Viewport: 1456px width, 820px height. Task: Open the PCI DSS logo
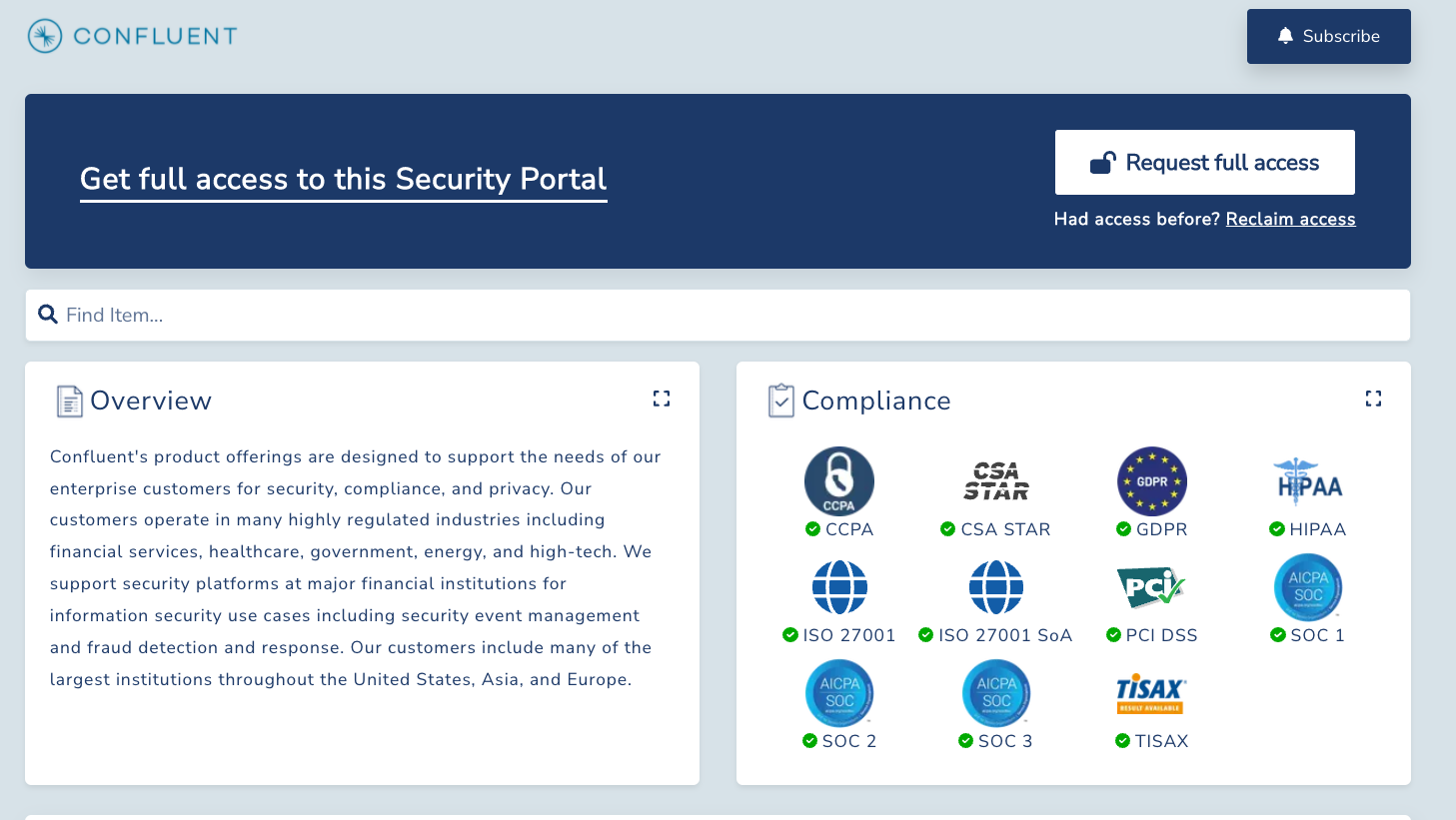pos(1152,587)
